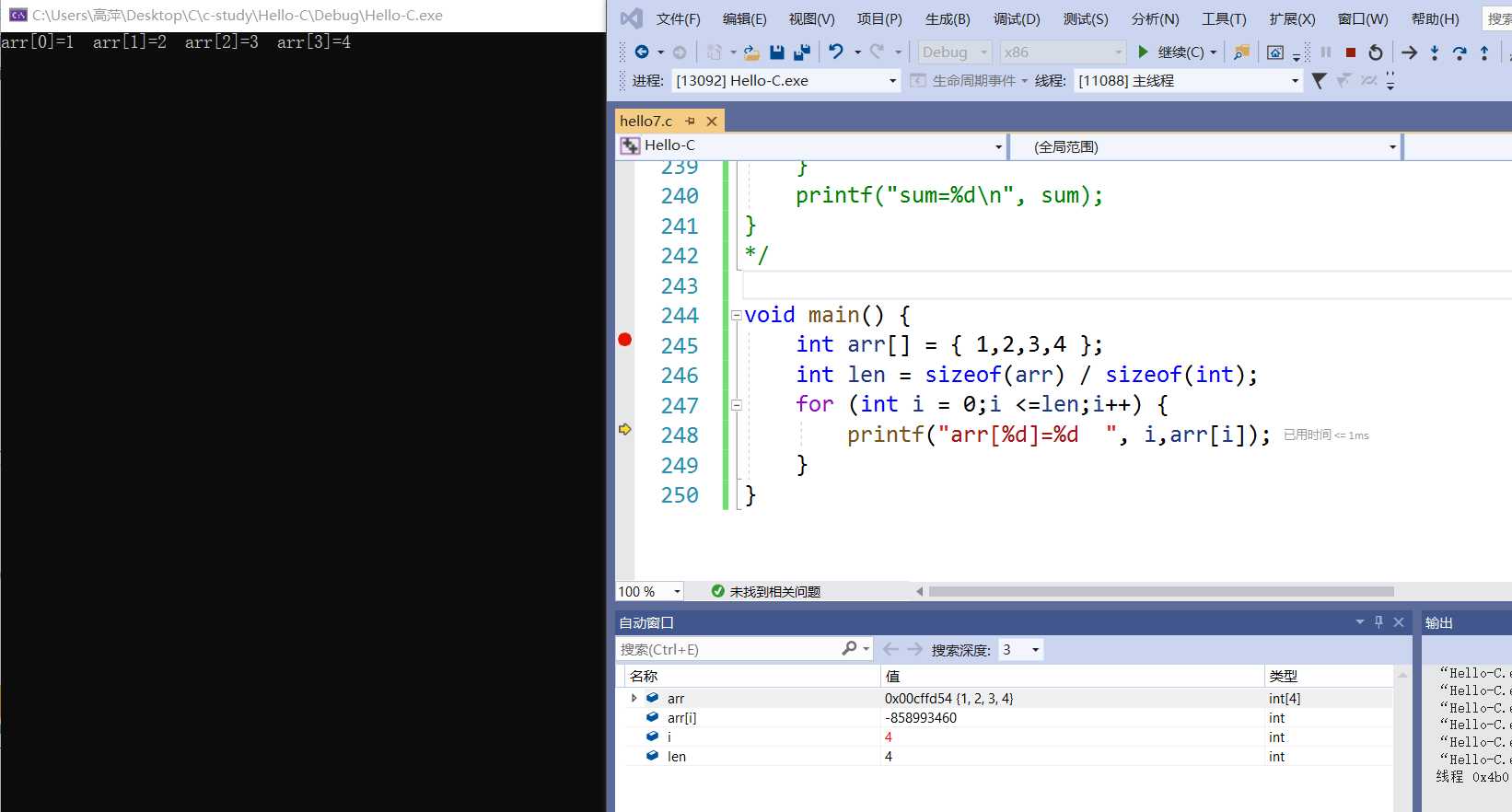
Task: Collapse the main() function outline
Action: coord(736,316)
